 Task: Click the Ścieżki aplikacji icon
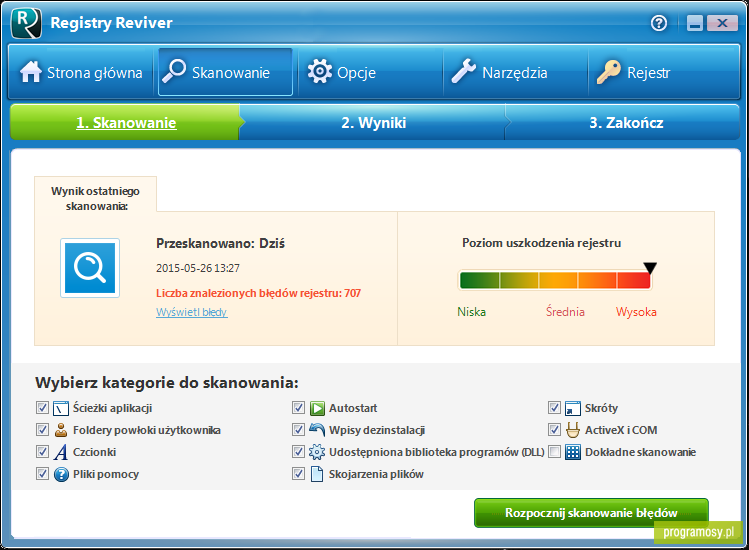61,409
